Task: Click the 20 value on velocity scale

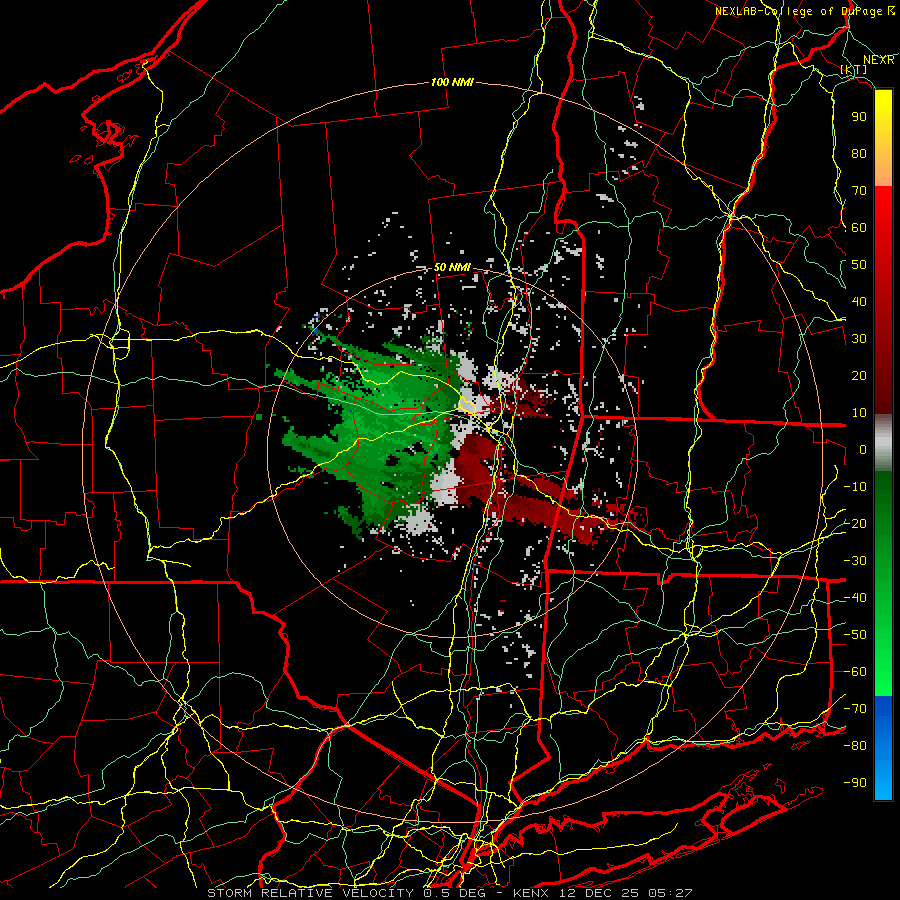Action: (859, 375)
